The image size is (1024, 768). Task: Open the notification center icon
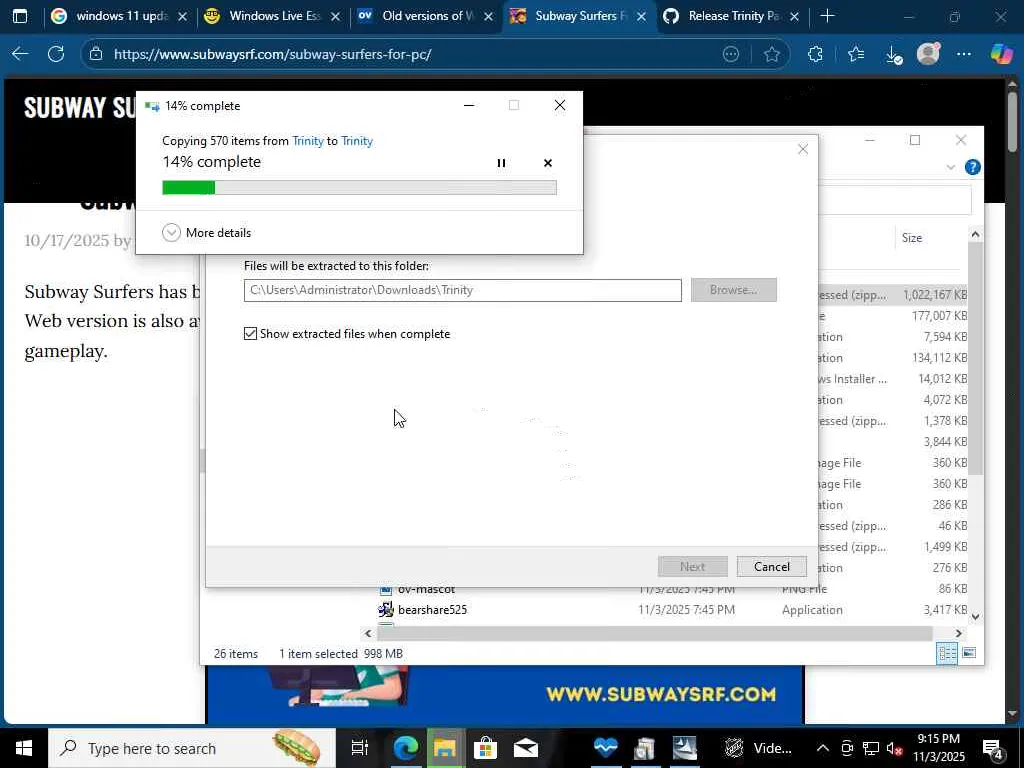(993, 748)
